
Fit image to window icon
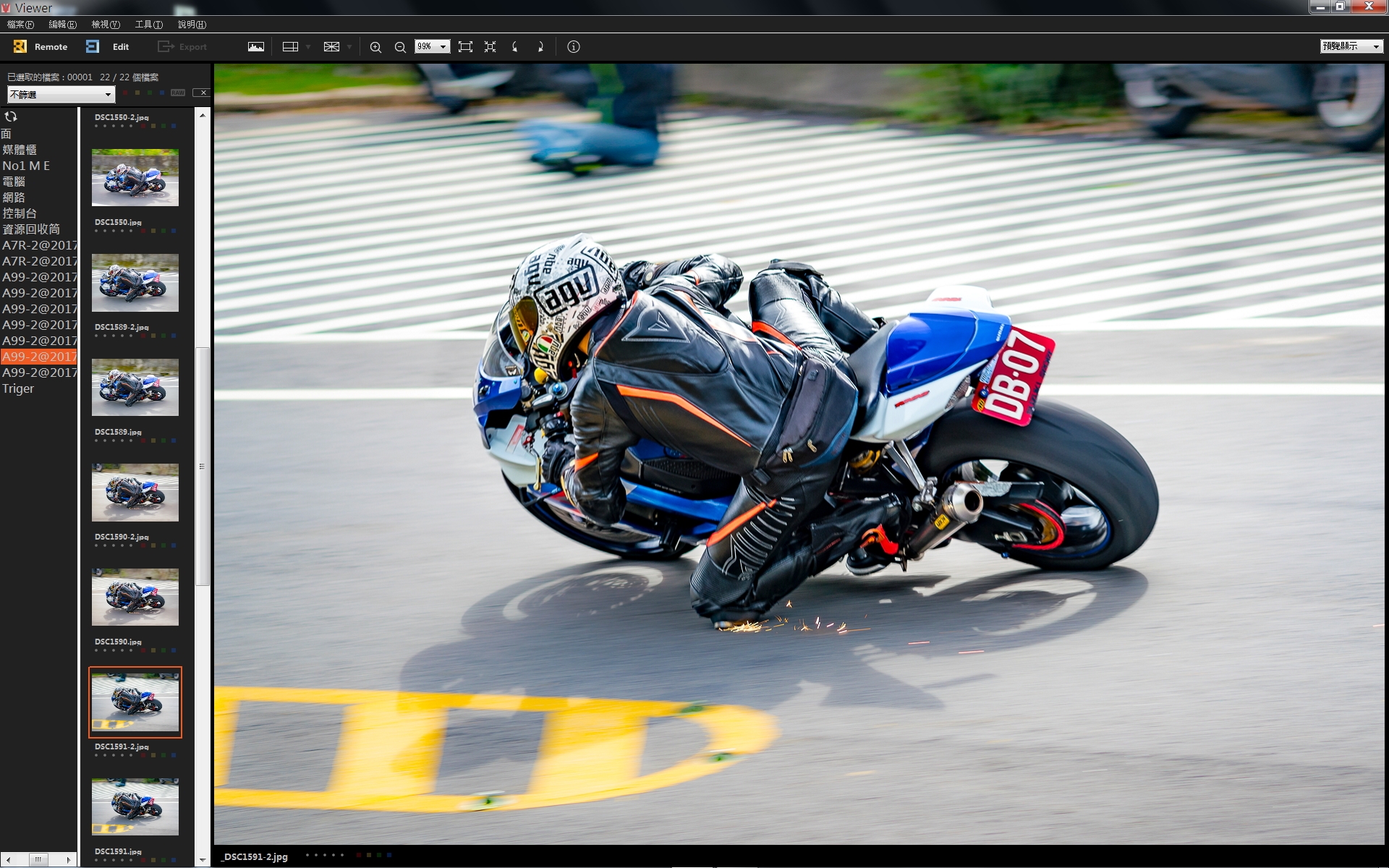[465, 47]
